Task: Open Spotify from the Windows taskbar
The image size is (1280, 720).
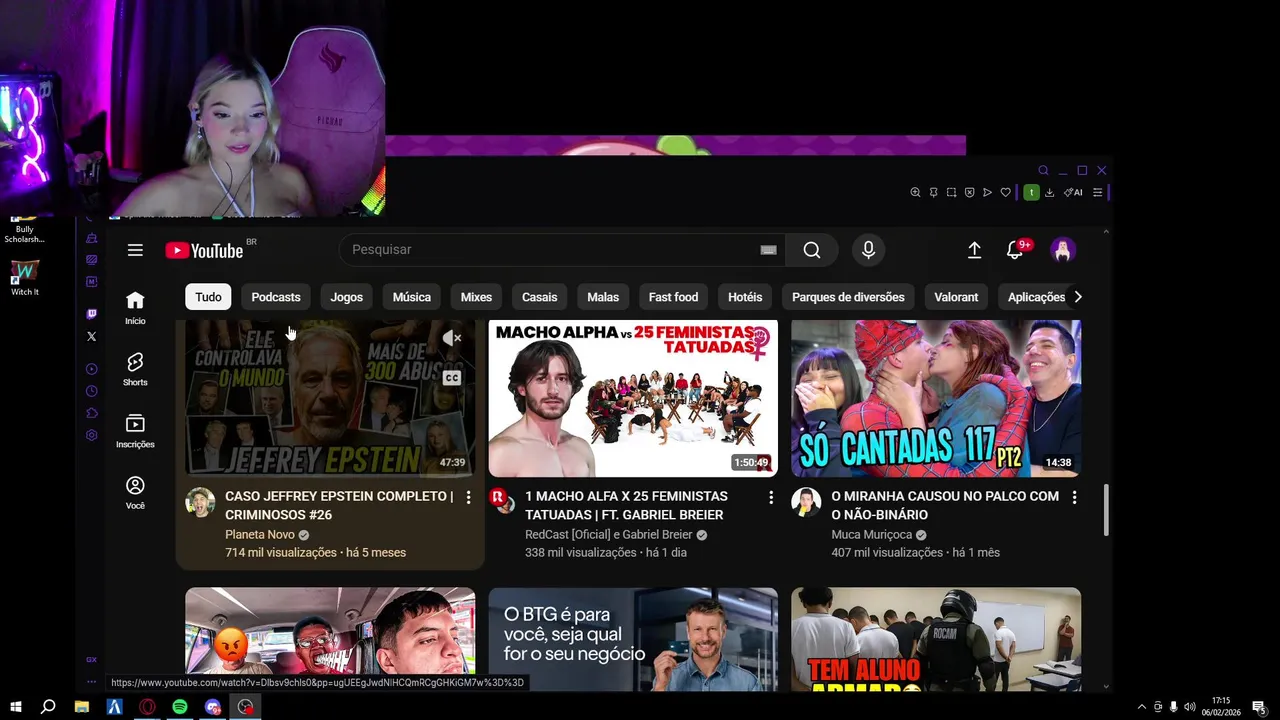Action: point(180,707)
